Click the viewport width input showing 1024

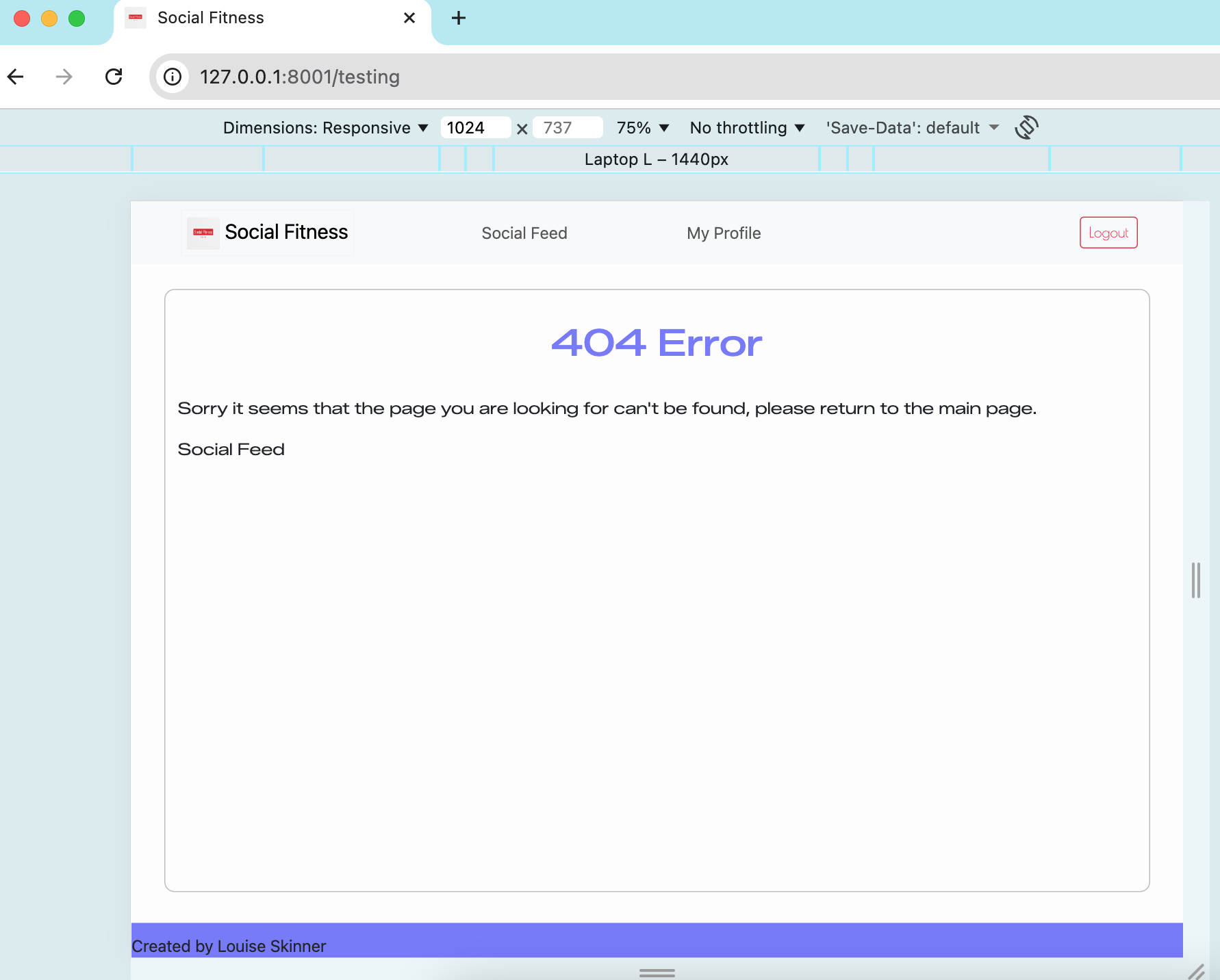(x=475, y=127)
